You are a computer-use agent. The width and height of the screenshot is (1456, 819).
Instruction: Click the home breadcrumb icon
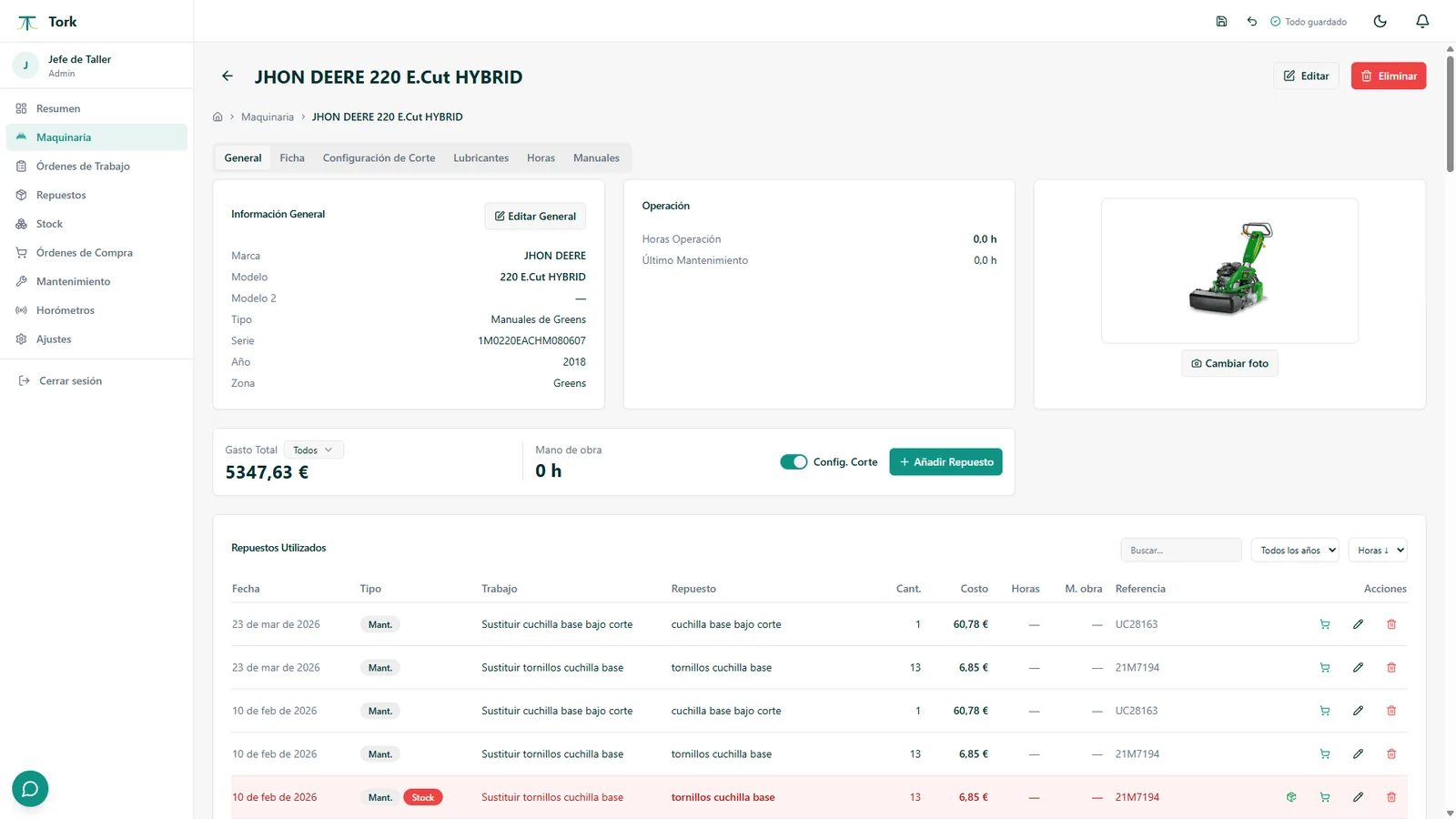(217, 116)
